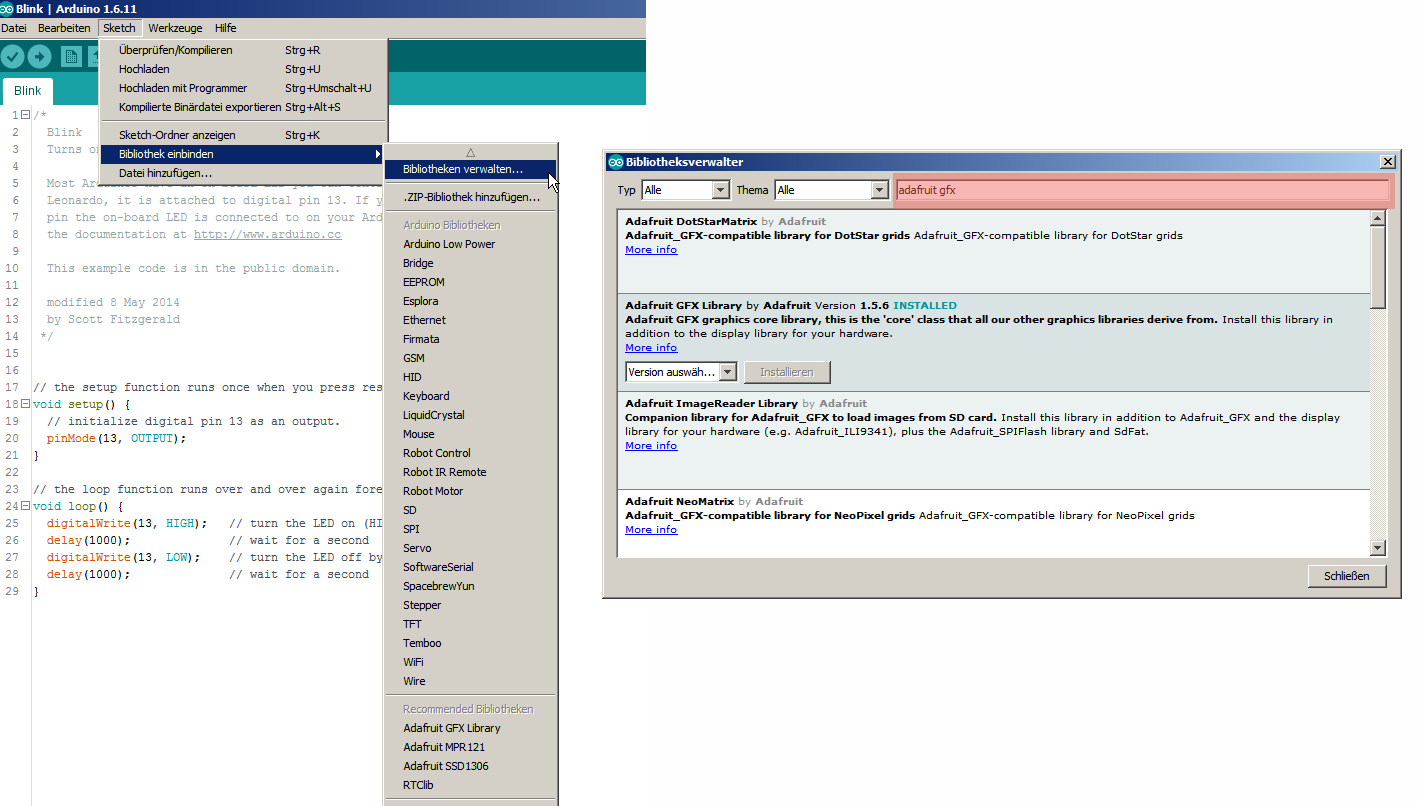Viewport: 1418px width, 806px height.
Task: Click the Bibliotheksverwalter title bar Arduino icon
Action: click(615, 162)
